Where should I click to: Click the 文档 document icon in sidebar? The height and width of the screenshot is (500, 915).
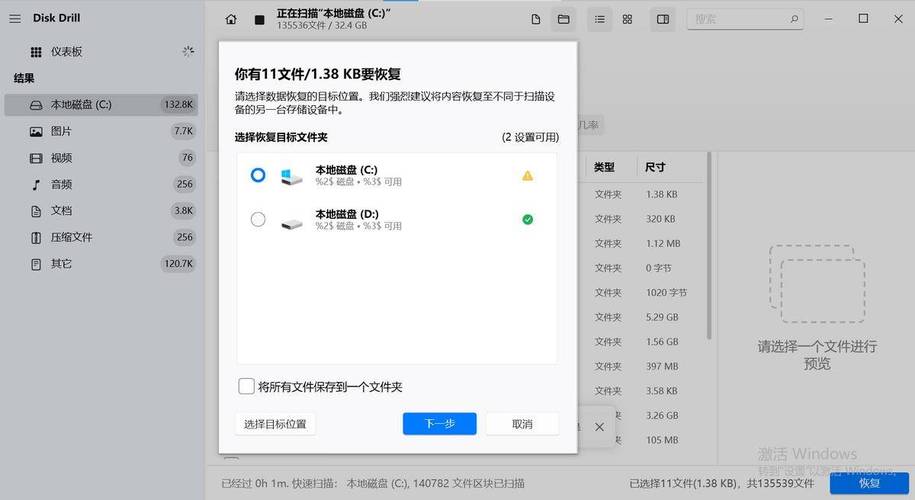coord(36,211)
